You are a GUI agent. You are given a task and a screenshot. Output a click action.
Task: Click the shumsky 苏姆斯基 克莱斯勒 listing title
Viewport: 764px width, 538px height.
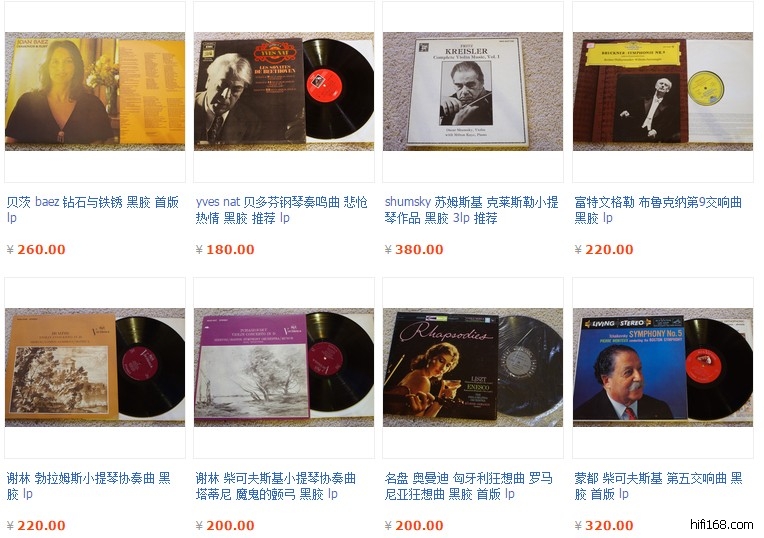click(471, 210)
